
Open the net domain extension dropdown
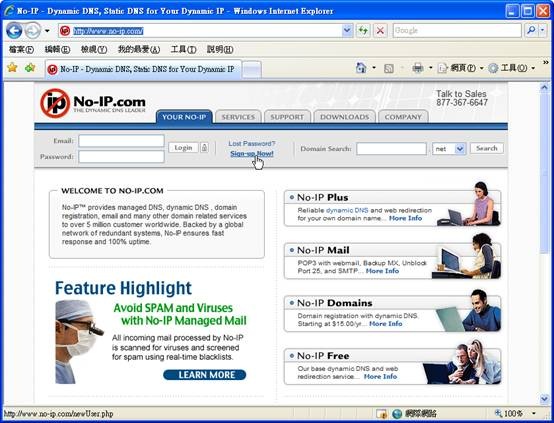pyautogui.click(x=449, y=149)
